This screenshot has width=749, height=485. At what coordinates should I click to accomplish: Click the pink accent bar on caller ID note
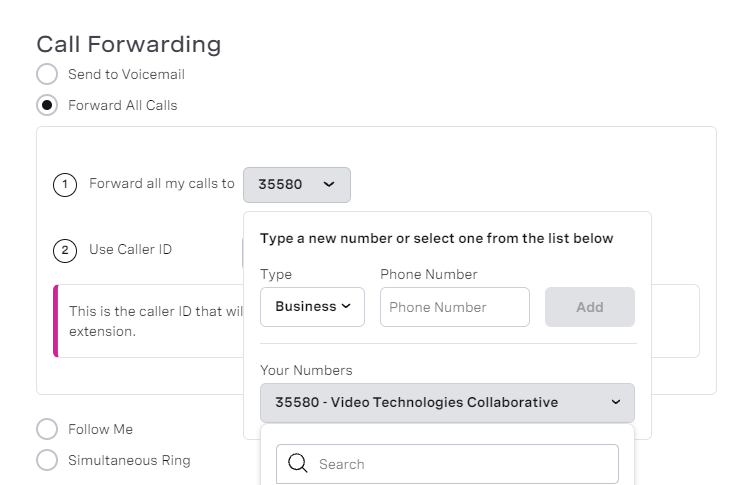[56, 321]
